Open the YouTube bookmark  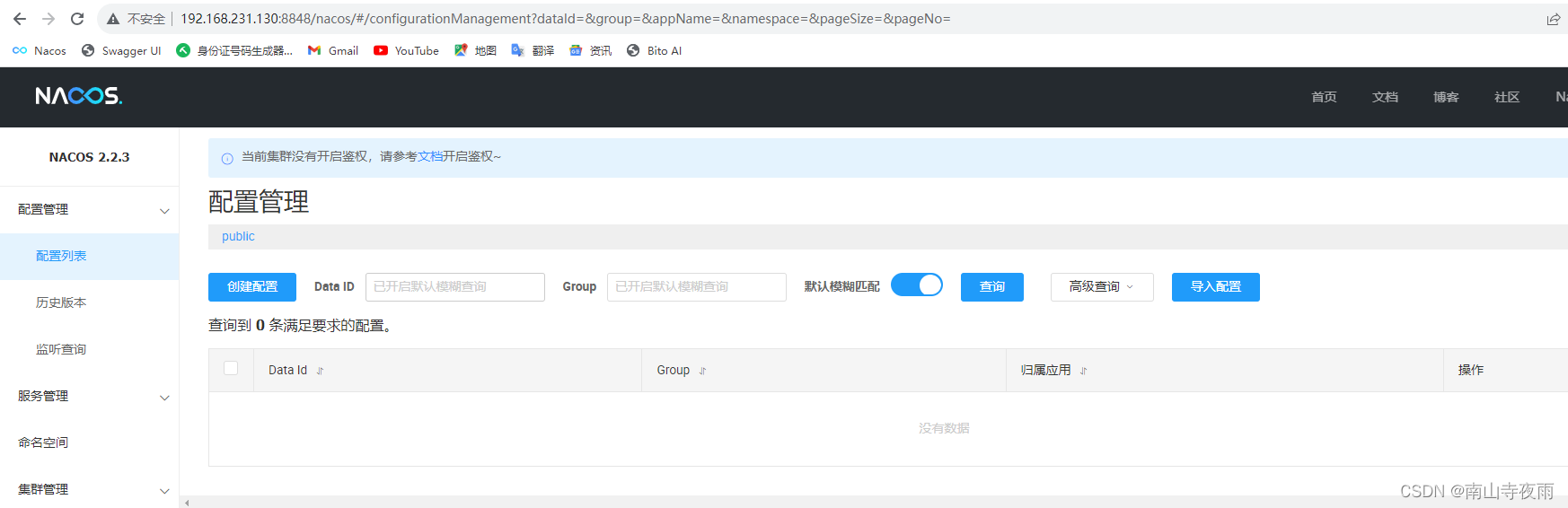(x=406, y=51)
